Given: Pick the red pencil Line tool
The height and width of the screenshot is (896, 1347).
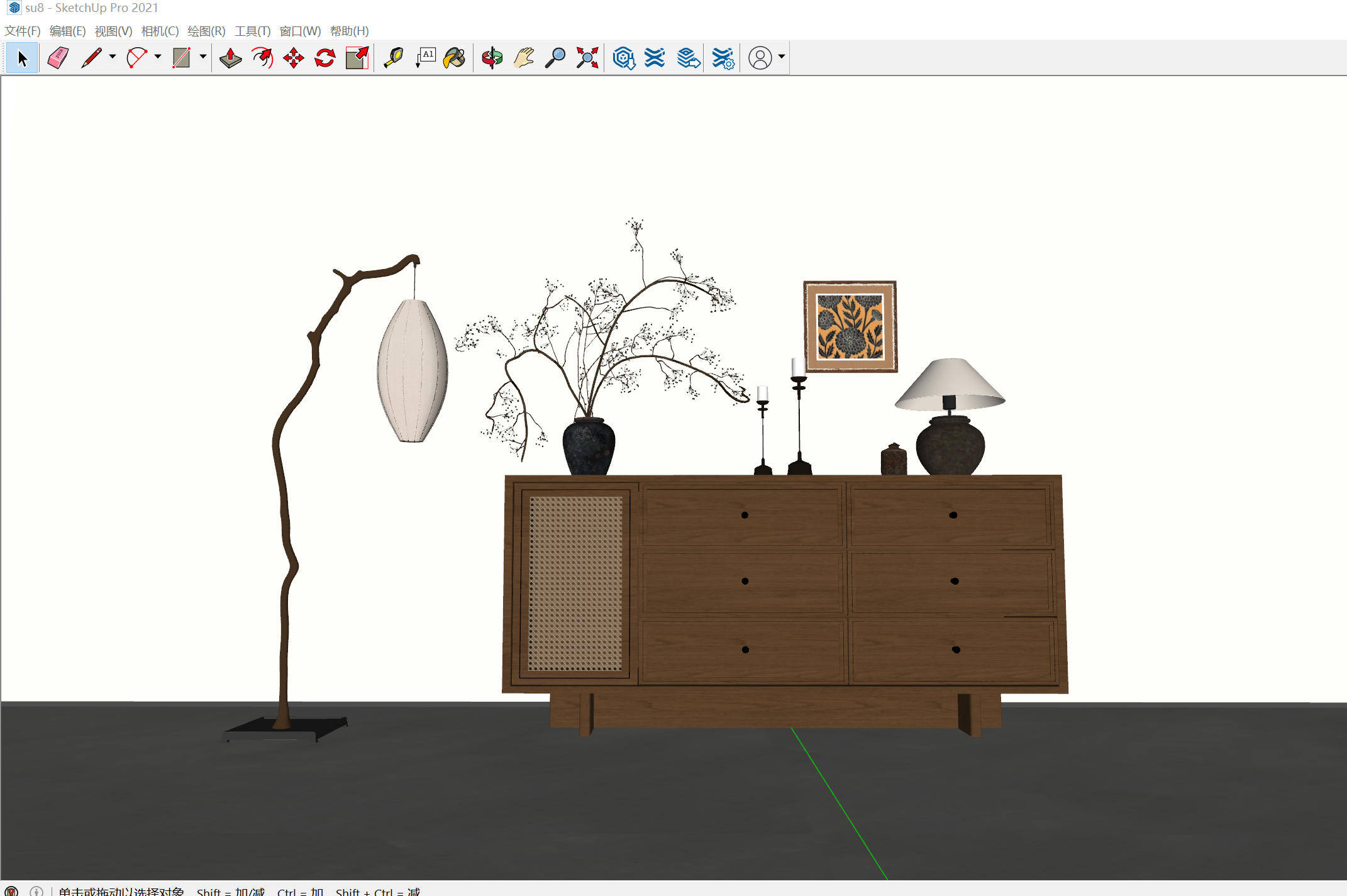Looking at the screenshot, I should point(92,58).
